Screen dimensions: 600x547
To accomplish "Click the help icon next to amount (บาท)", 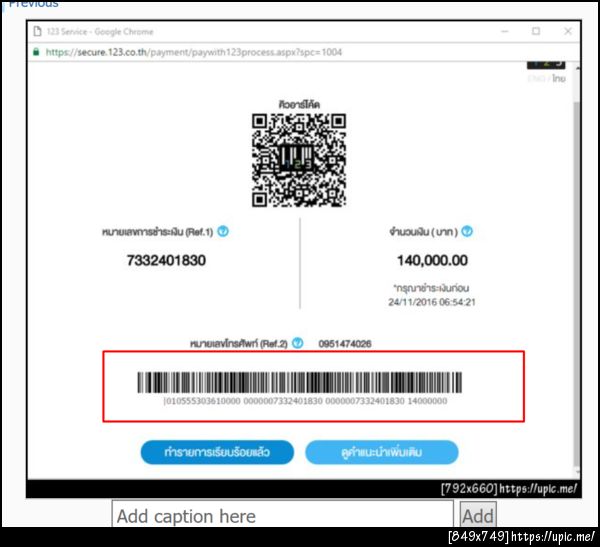I will [x=467, y=231].
